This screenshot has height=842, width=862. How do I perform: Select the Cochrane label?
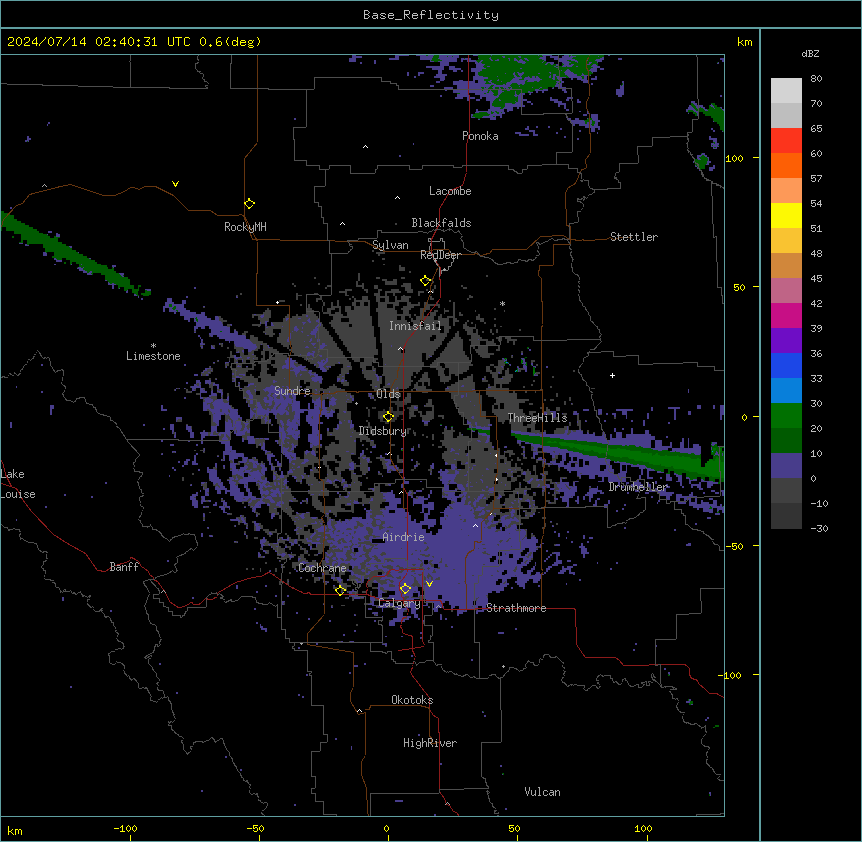click(x=322, y=568)
